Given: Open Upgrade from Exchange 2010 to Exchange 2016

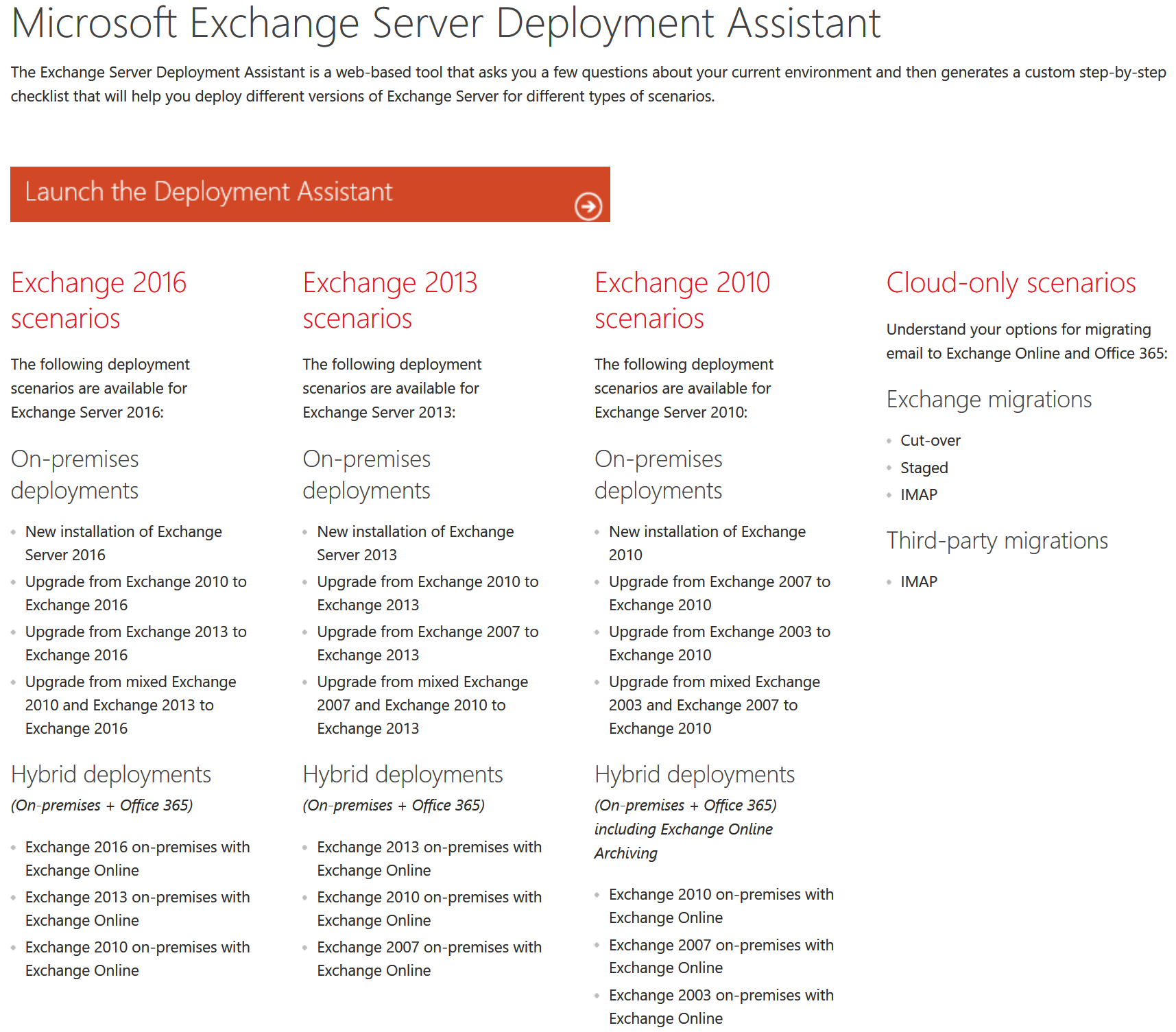Looking at the screenshot, I should pos(136,593).
